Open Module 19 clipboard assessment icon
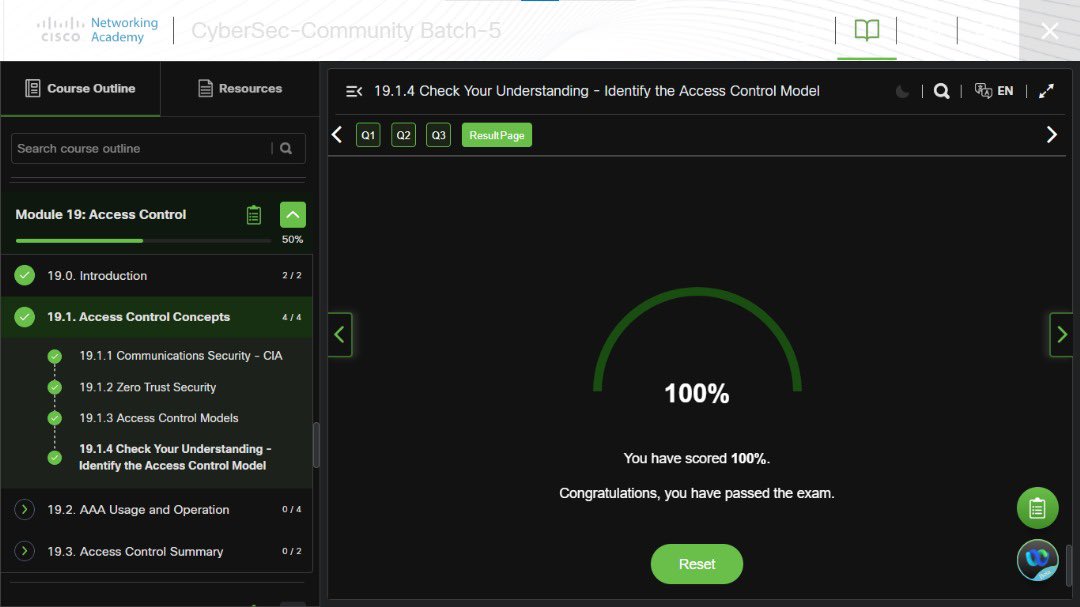The image size is (1080, 607). point(253,215)
